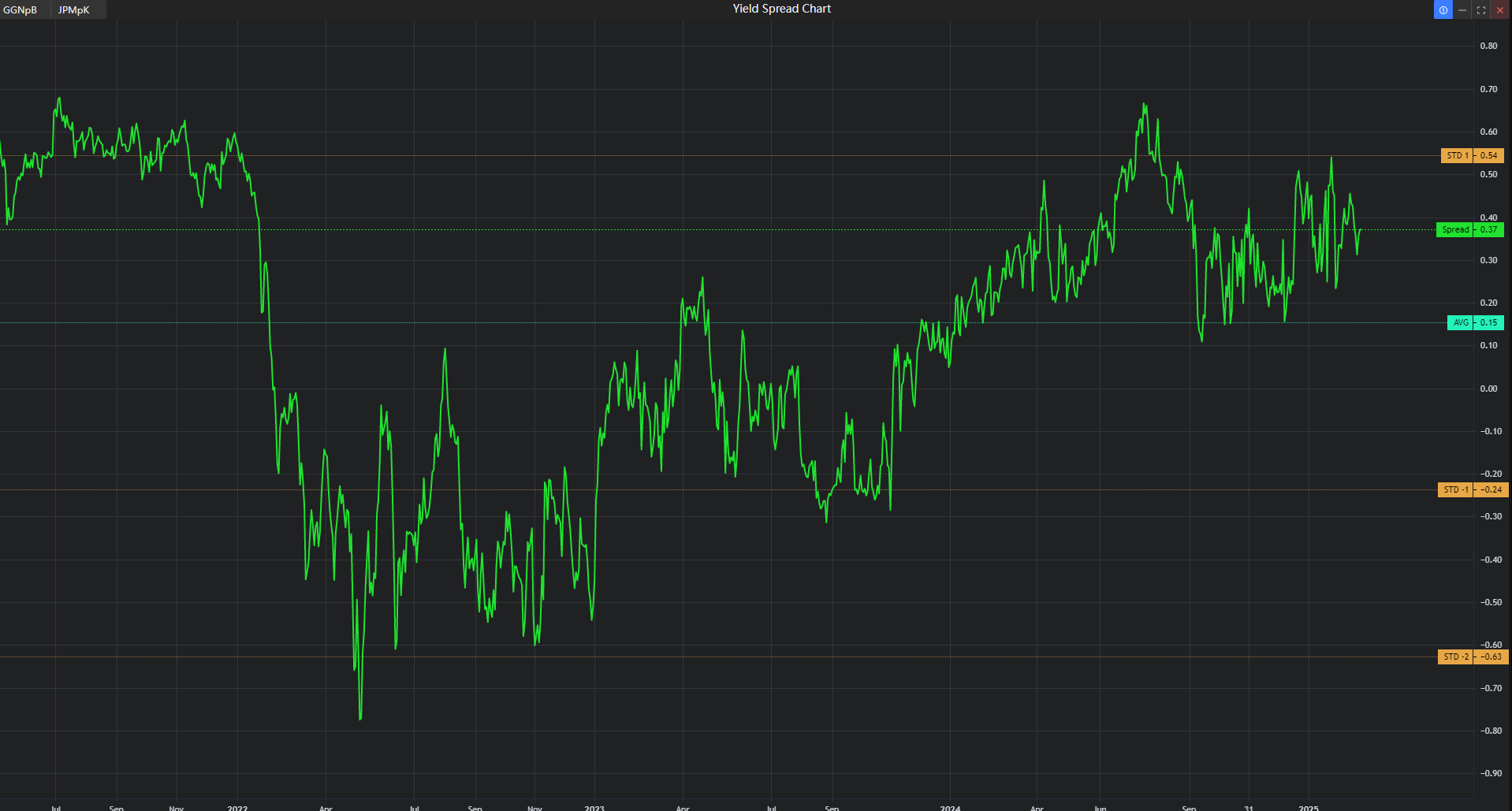Click the 2025 label on the timeline
Viewport: 1512px width, 811px height.
pyautogui.click(x=1309, y=808)
